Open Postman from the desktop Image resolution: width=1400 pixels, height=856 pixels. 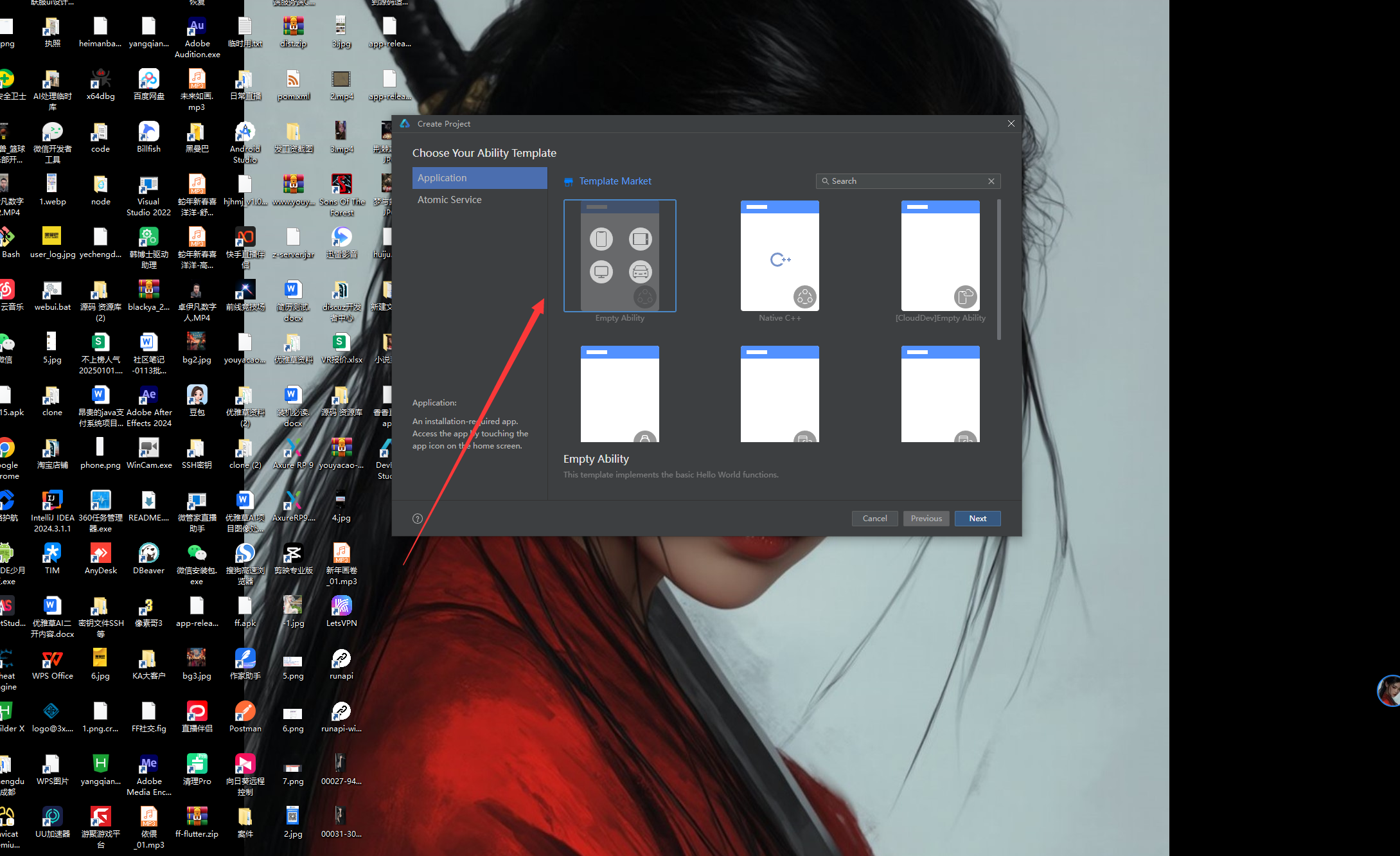pyautogui.click(x=245, y=712)
